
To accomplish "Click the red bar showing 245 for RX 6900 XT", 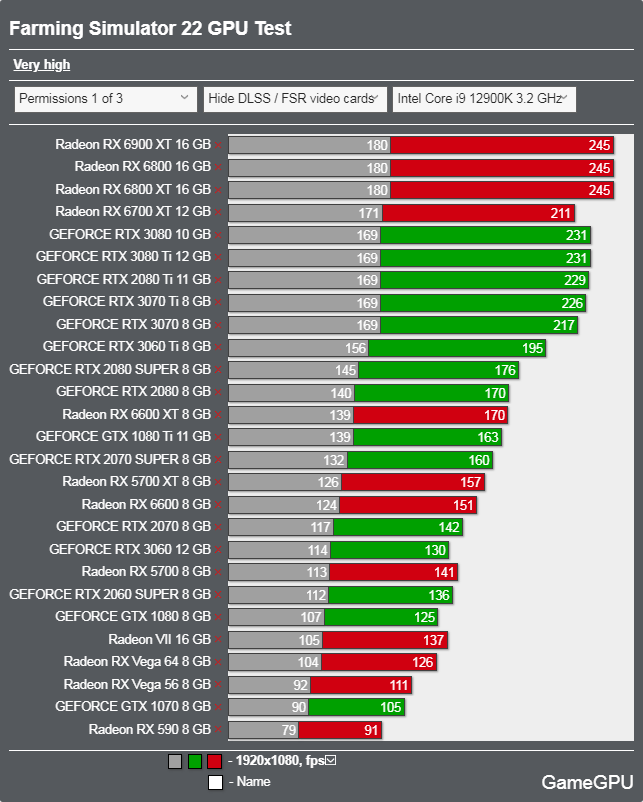I will click(502, 145).
